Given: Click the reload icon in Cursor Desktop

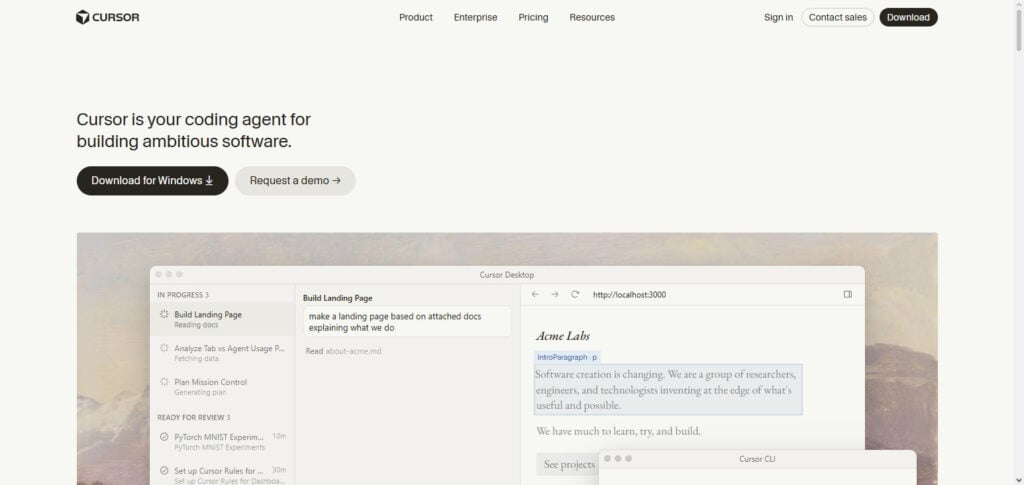Looking at the screenshot, I should point(575,294).
